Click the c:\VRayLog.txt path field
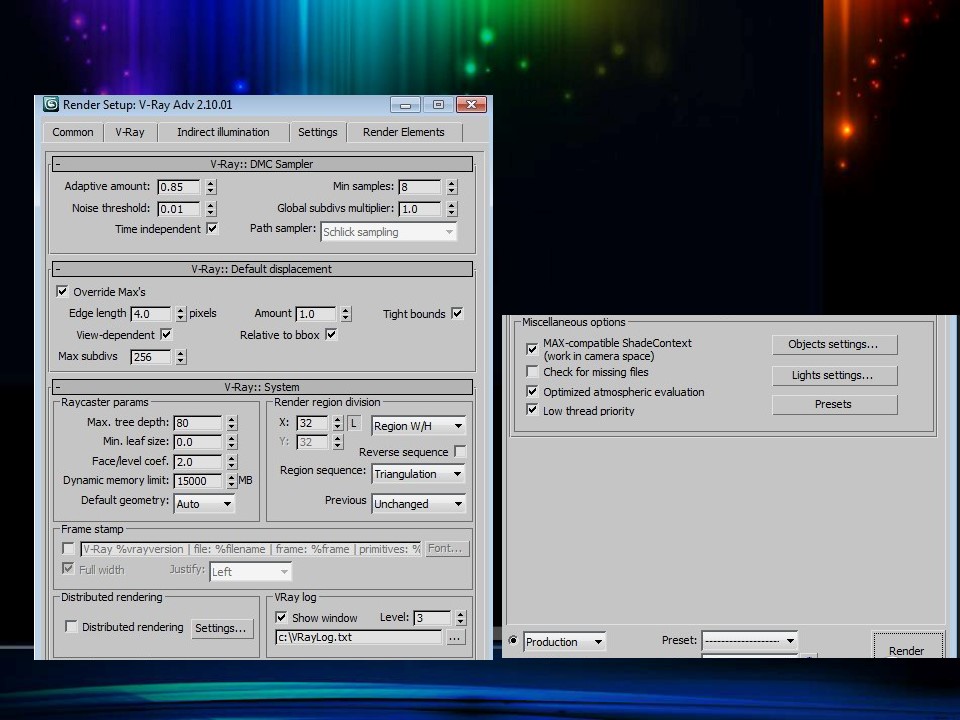The width and height of the screenshot is (960, 720). click(359, 637)
